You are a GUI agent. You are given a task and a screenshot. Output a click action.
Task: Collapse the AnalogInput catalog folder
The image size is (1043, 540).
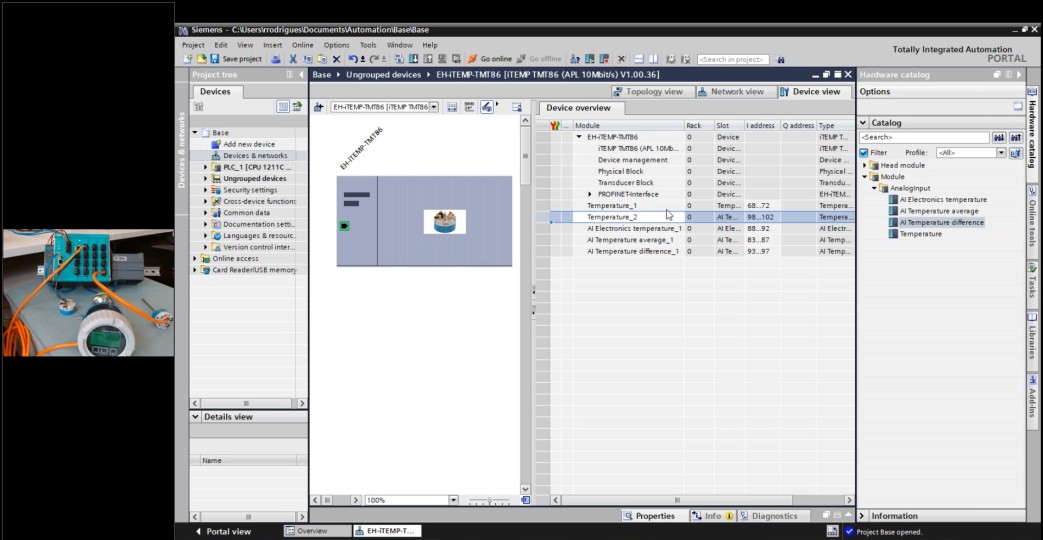tap(874, 188)
